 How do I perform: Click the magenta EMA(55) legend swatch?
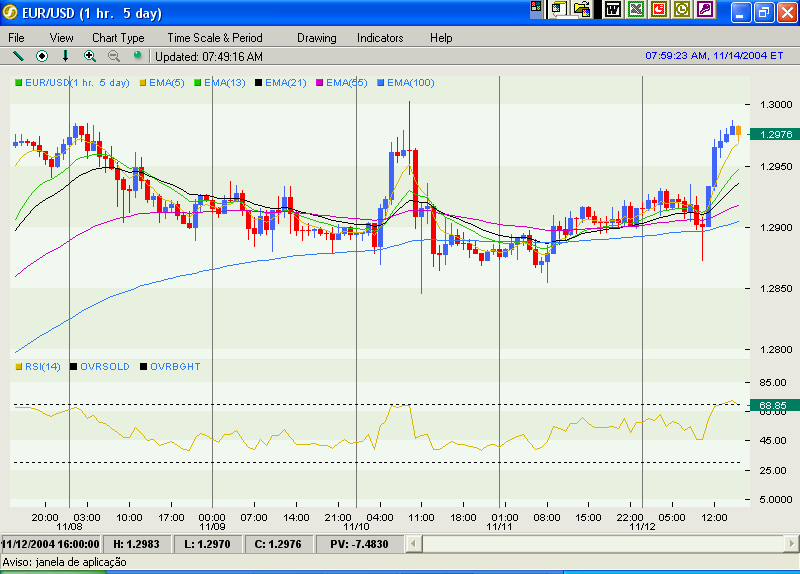click(x=321, y=83)
